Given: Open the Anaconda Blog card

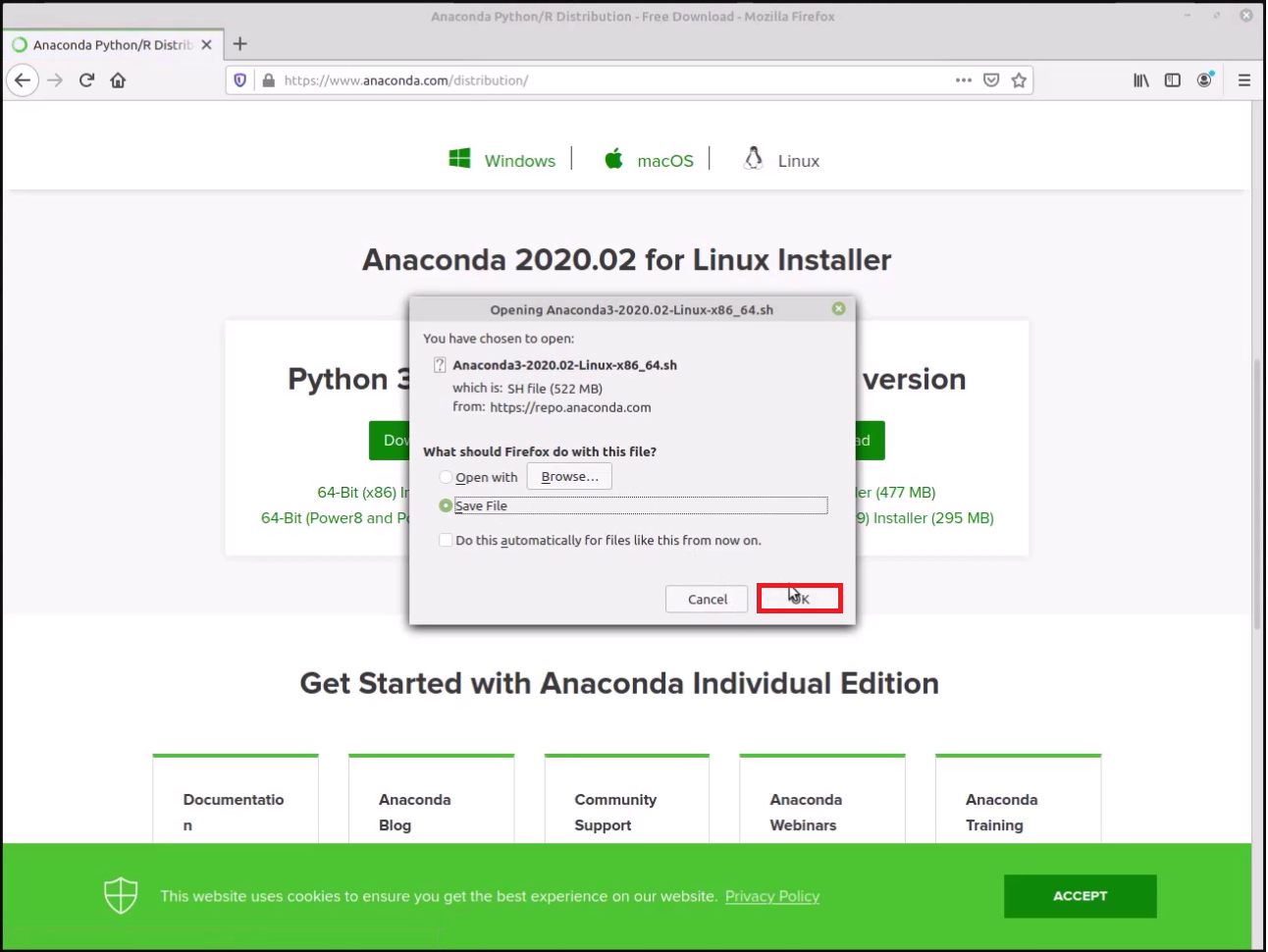Looking at the screenshot, I should click(x=432, y=800).
